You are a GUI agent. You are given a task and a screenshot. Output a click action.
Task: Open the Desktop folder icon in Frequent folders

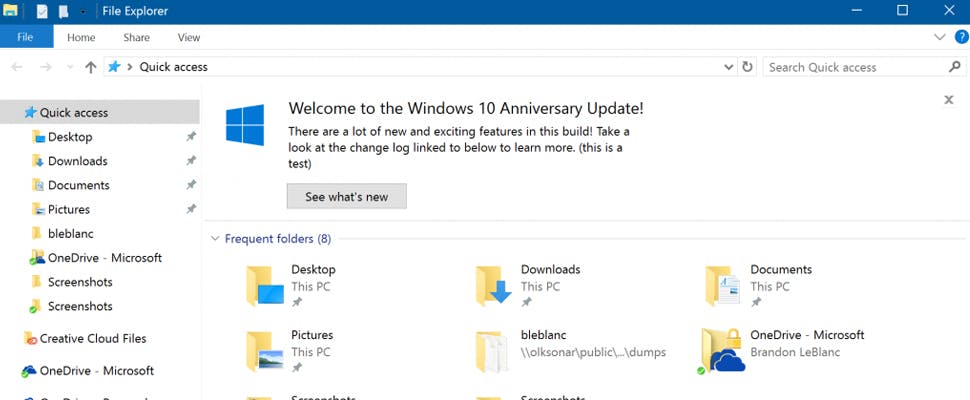[x=265, y=286]
